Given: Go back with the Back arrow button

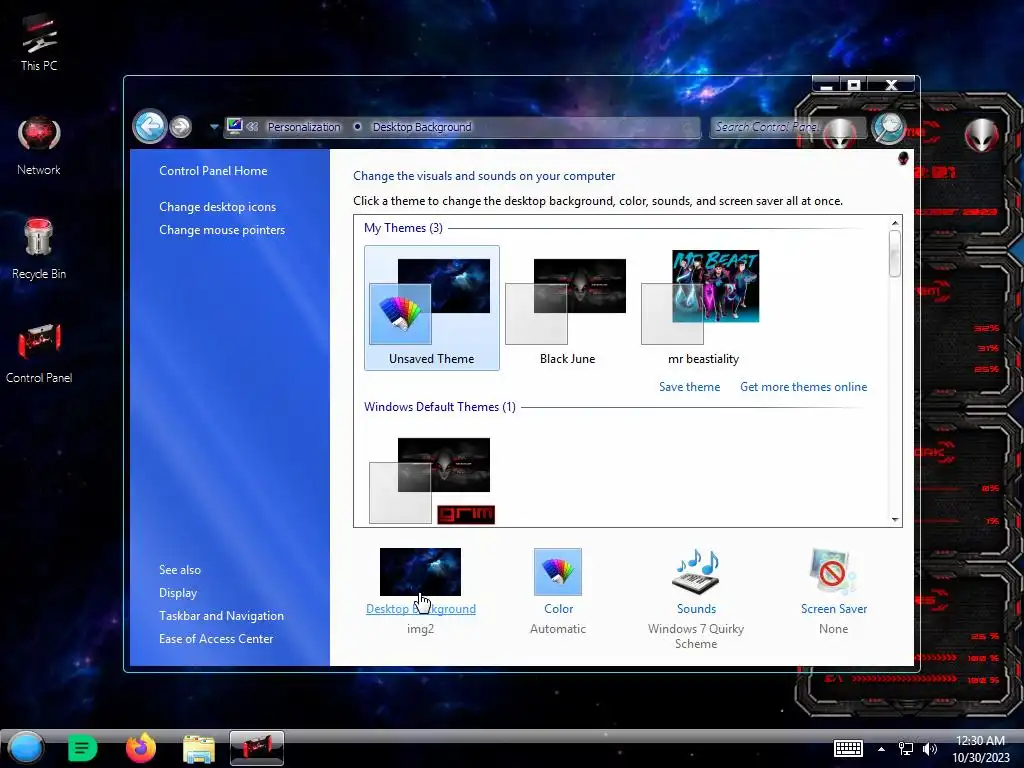Looking at the screenshot, I should (x=150, y=125).
